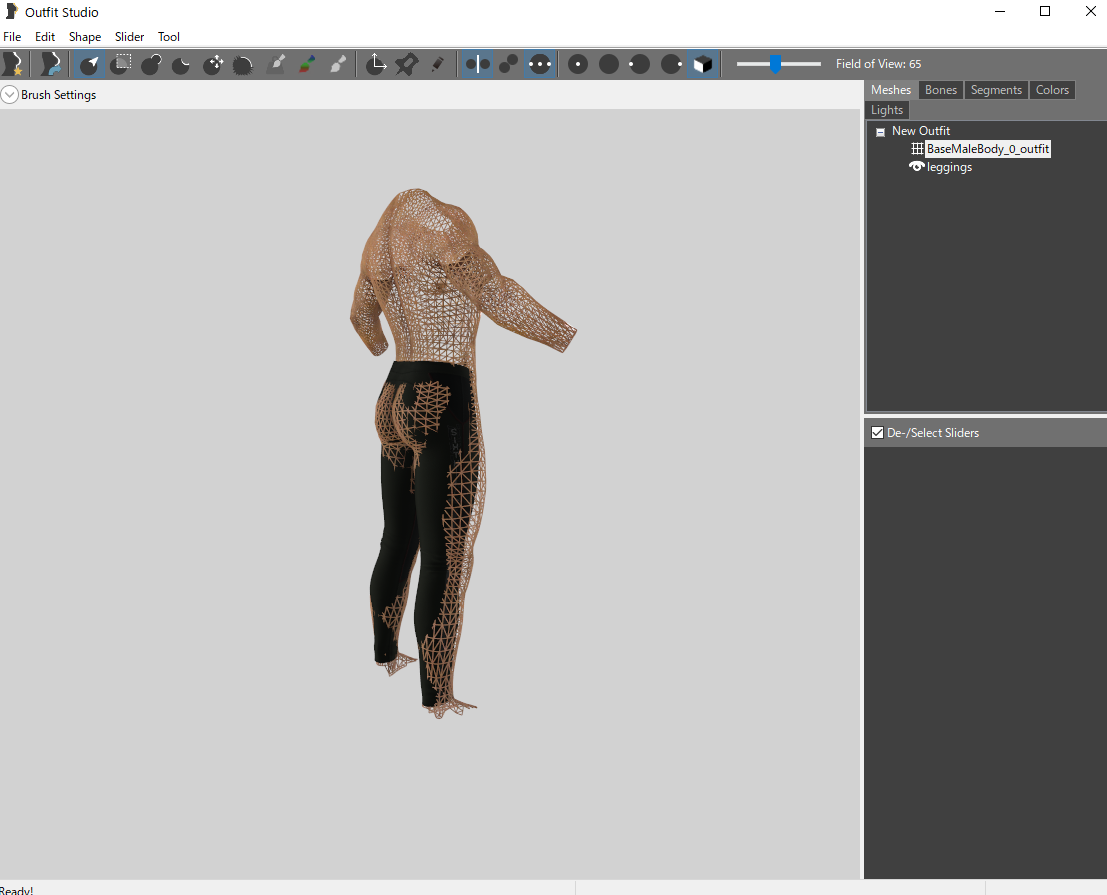Toggle X-Mirror editing mode

(478, 64)
